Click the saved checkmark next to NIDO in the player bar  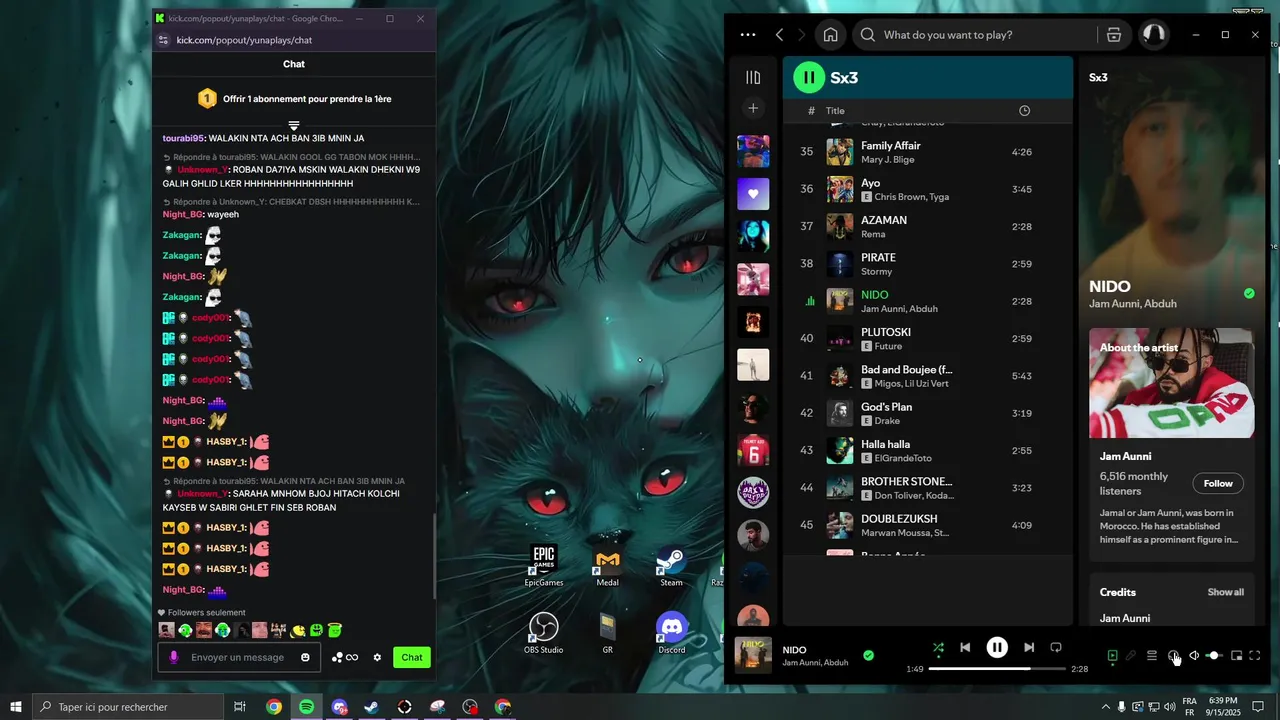coord(868,655)
